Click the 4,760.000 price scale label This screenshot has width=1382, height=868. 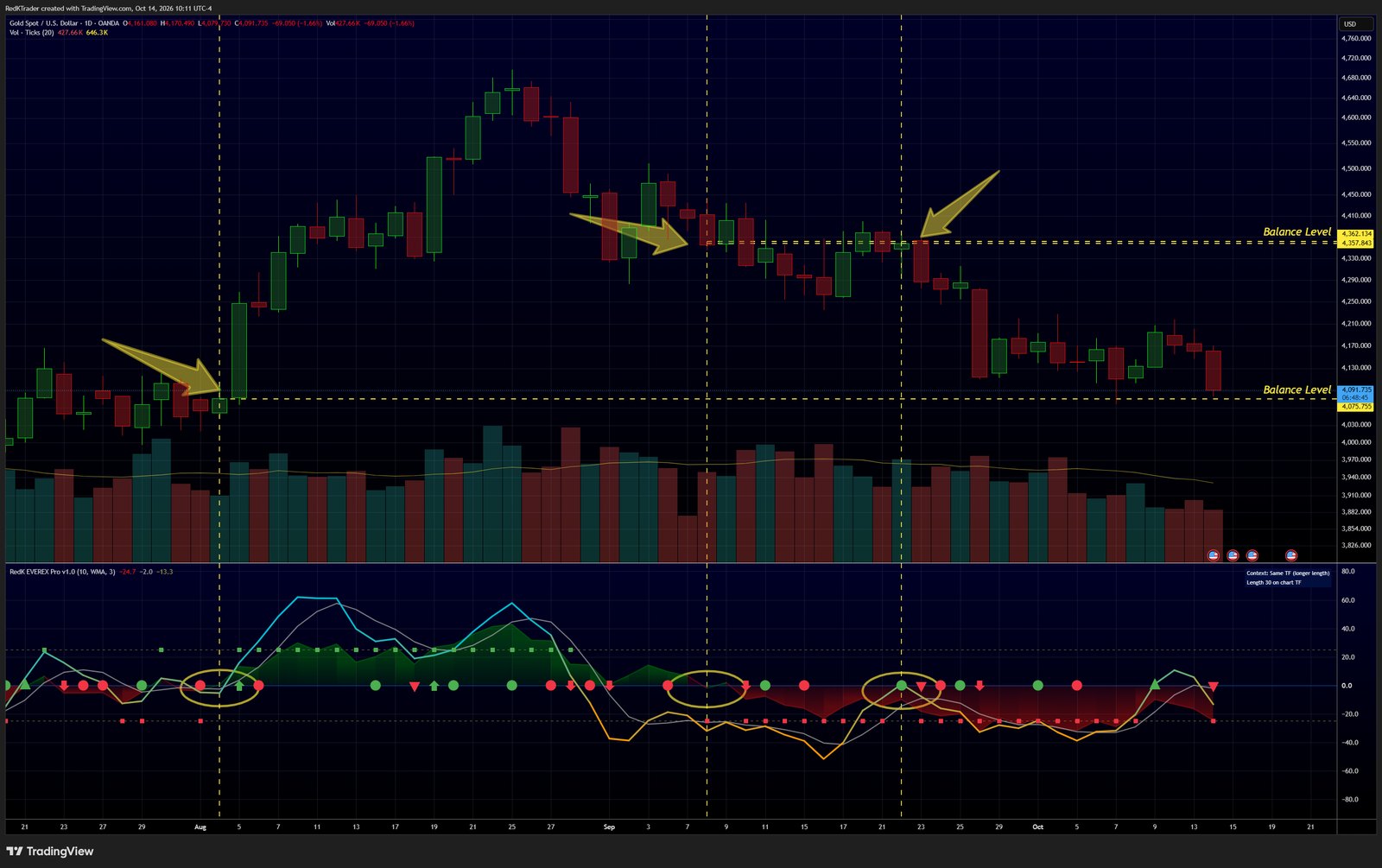[1356, 39]
